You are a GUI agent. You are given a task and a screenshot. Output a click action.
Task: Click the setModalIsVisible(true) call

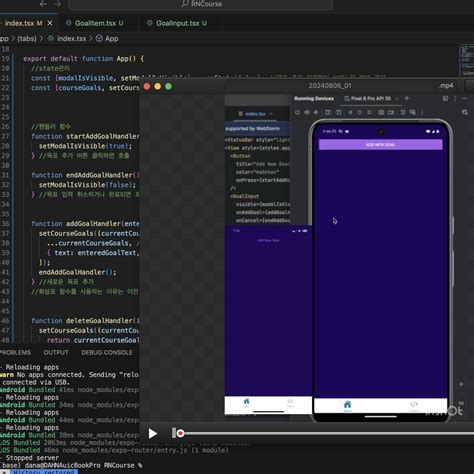pyautogui.click(x=85, y=146)
